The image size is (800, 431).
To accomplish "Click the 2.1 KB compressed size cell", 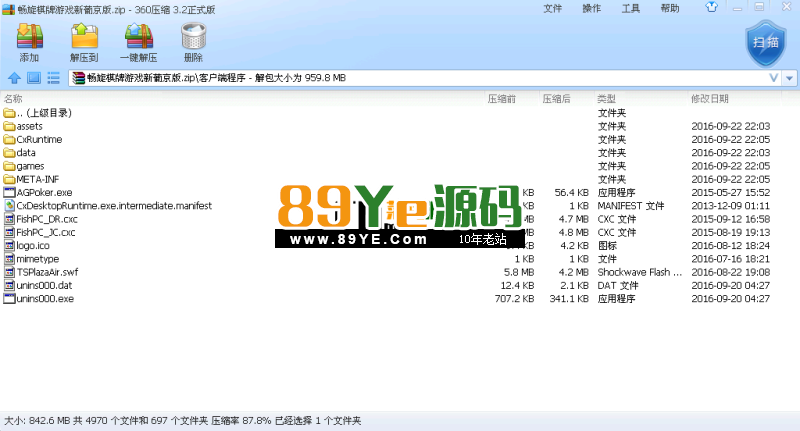I will coord(573,285).
